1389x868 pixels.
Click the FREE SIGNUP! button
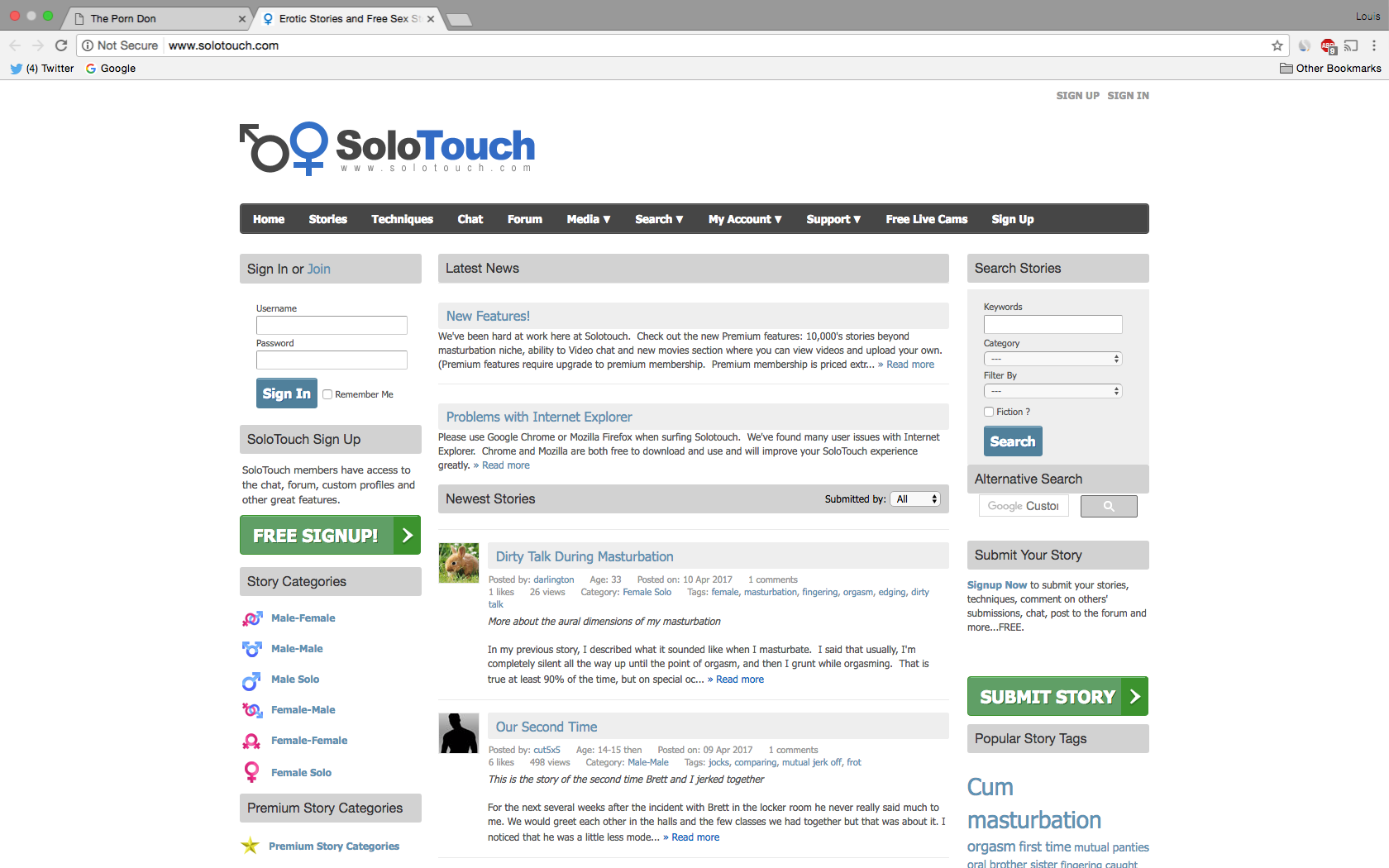click(x=330, y=535)
